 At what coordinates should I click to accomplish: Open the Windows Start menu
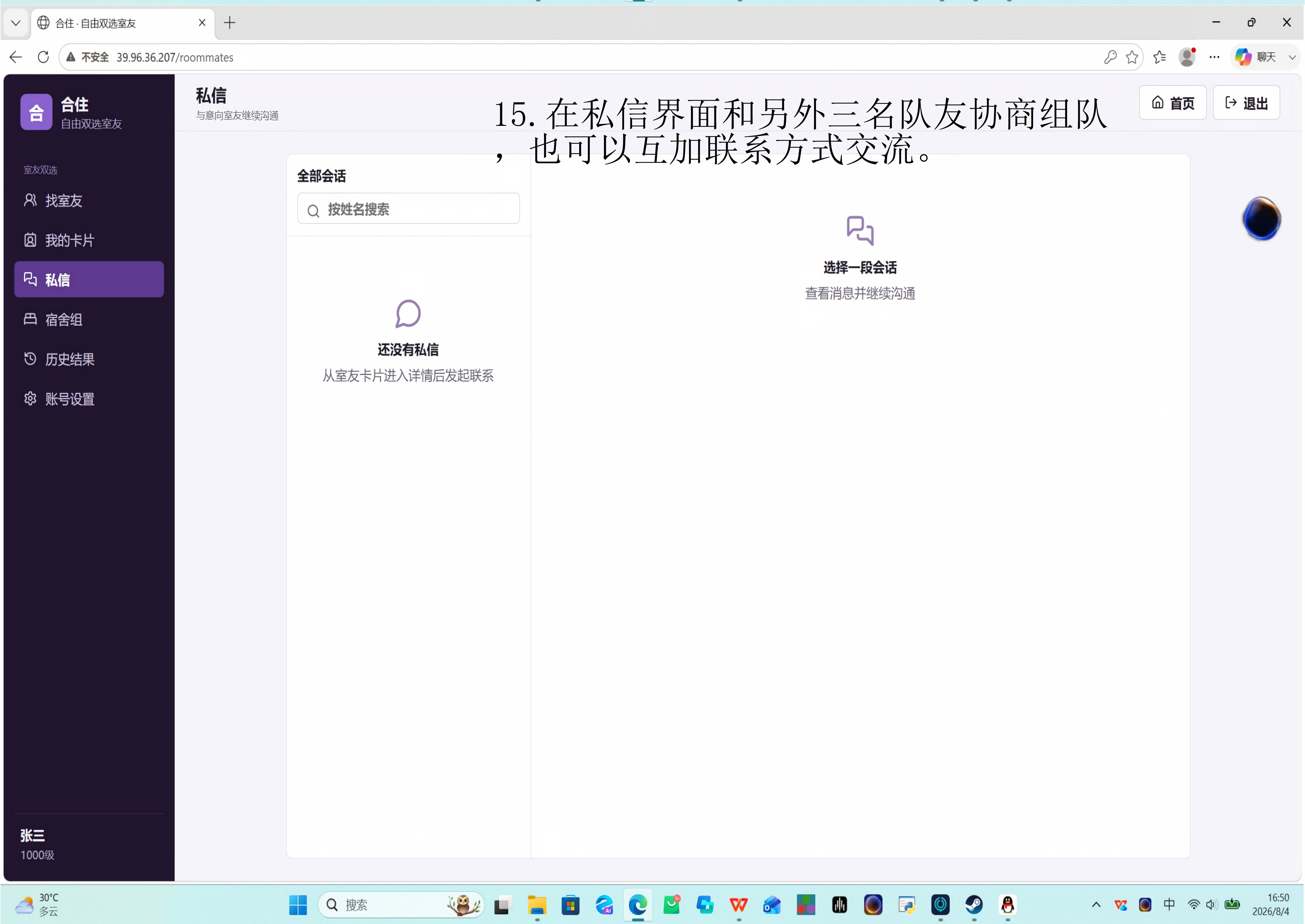pos(298,905)
